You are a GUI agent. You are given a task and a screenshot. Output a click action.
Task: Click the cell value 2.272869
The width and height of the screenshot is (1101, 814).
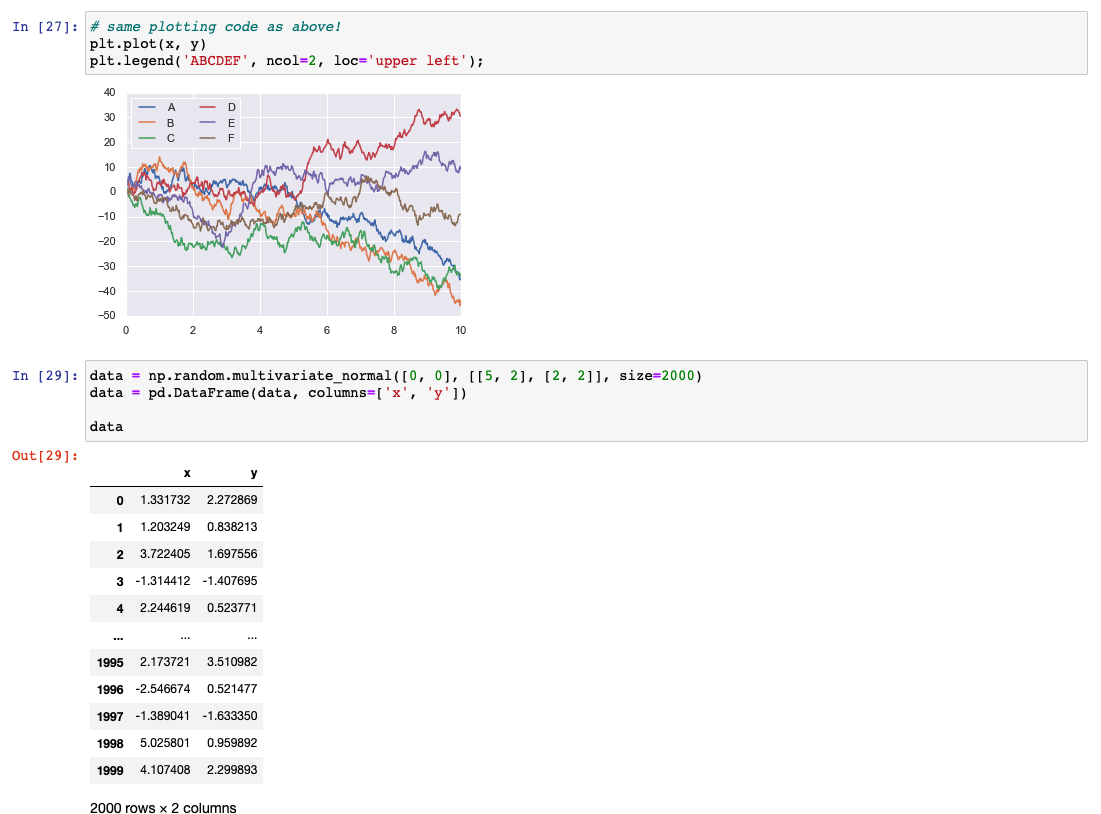point(232,500)
